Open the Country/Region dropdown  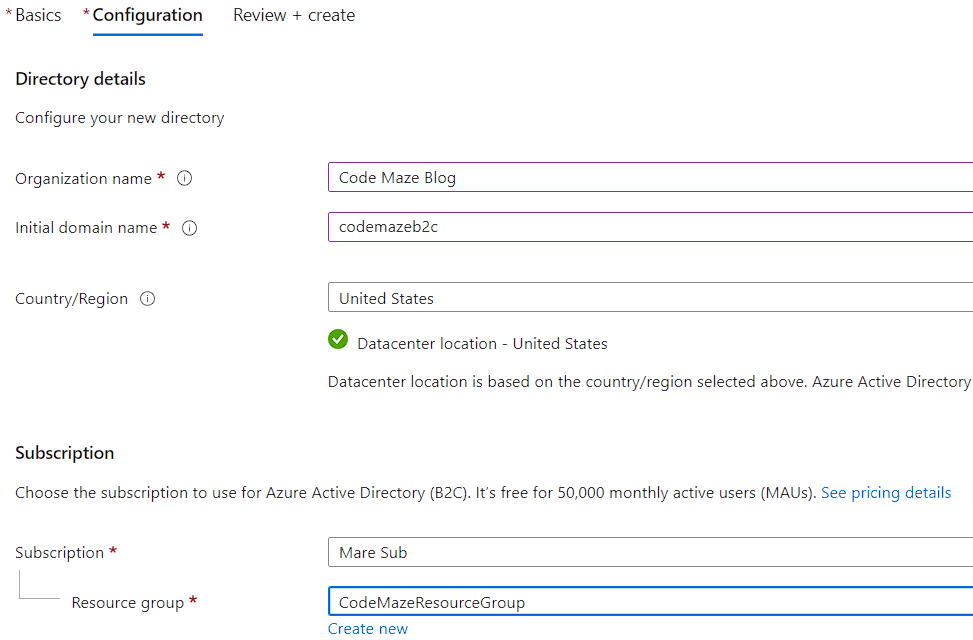(x=650, y=298)
